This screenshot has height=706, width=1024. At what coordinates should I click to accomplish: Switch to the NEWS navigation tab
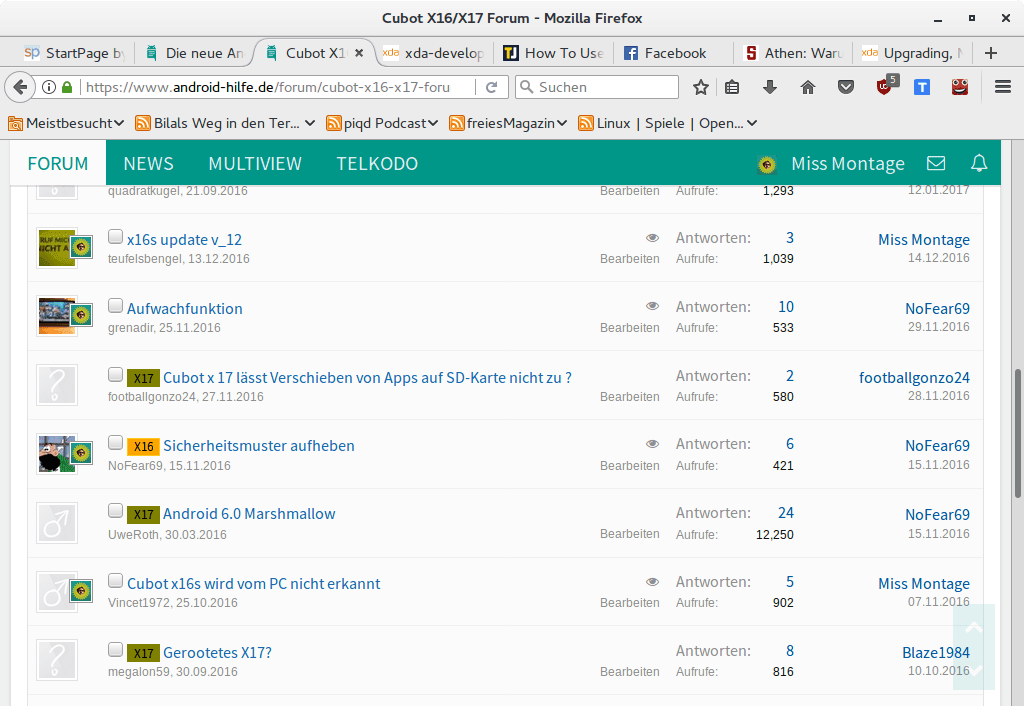[148, 163]
